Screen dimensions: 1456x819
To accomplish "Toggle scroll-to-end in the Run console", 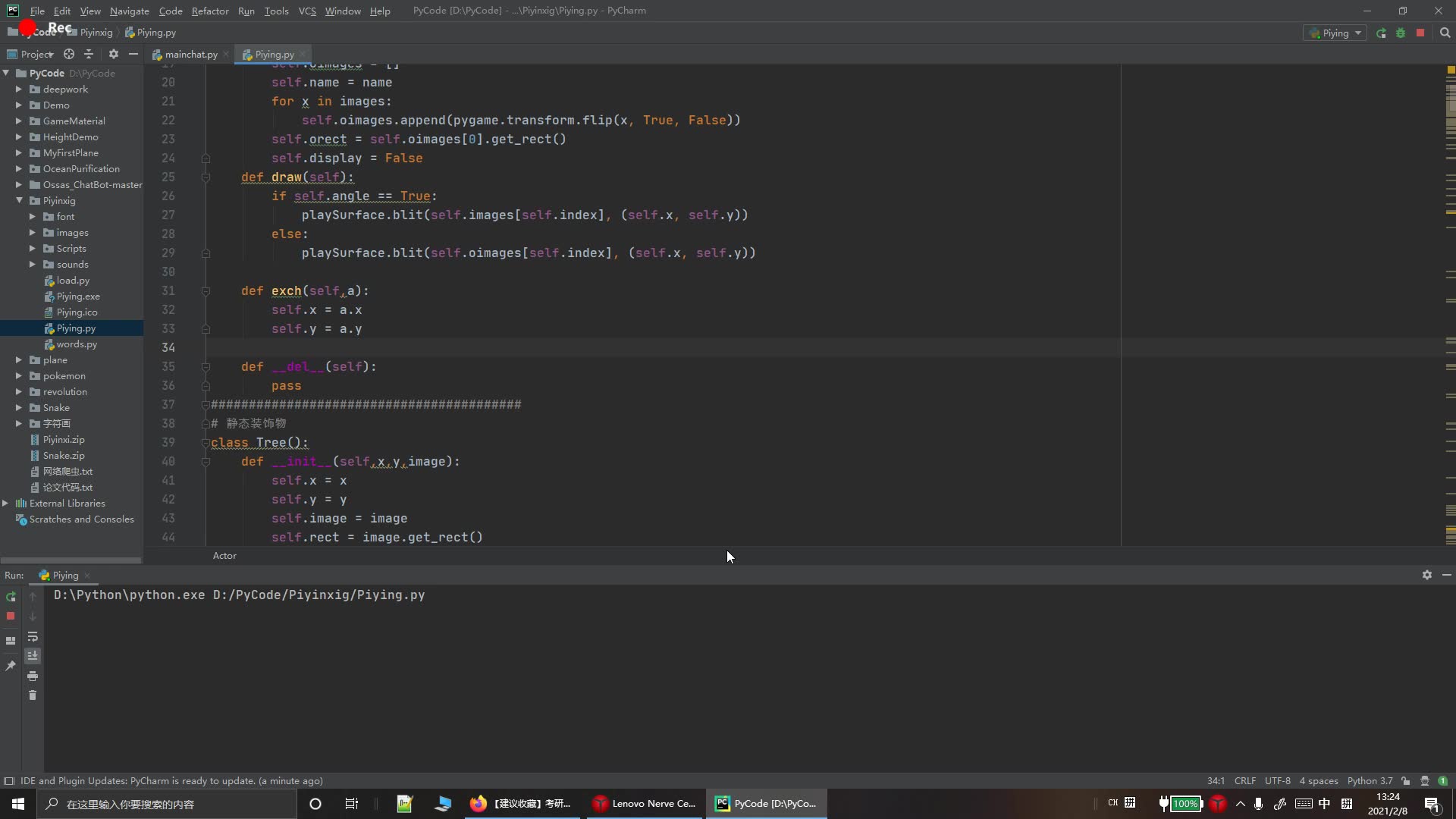I will 33,656.
